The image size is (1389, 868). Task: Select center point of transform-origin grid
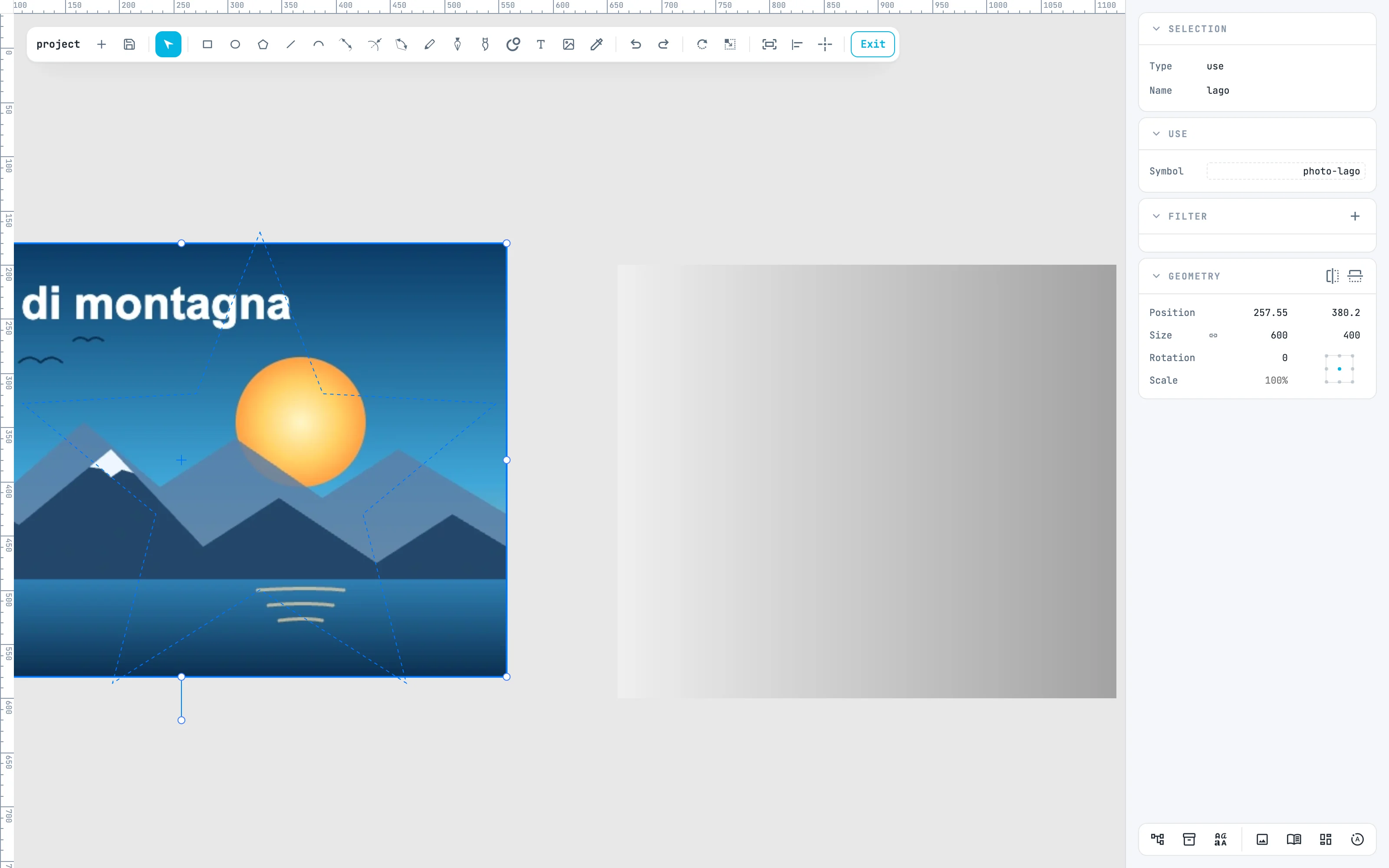point(1340,368)
